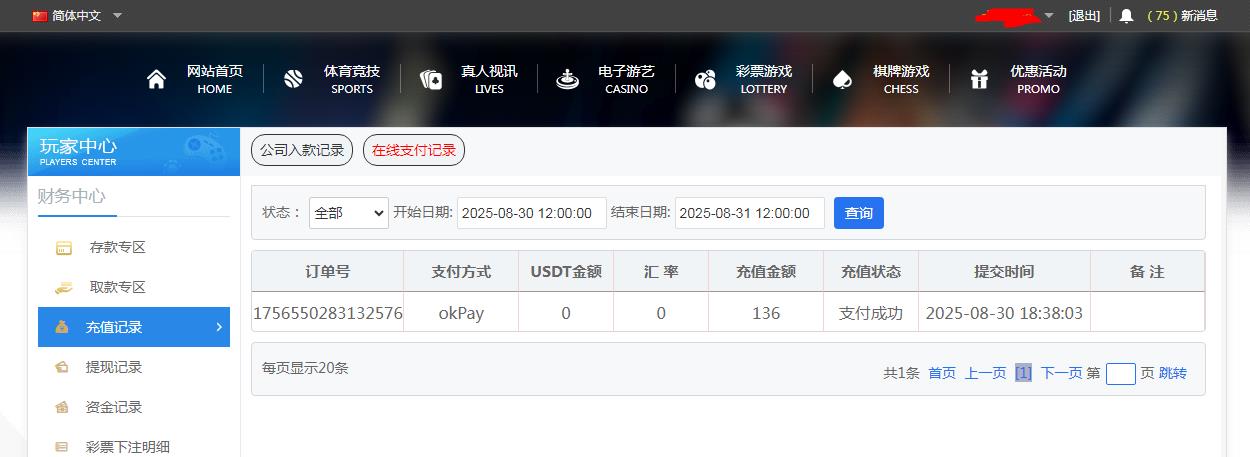Click the casino joystick icon
Screen dimensions: 1250x457
(568, 80)
